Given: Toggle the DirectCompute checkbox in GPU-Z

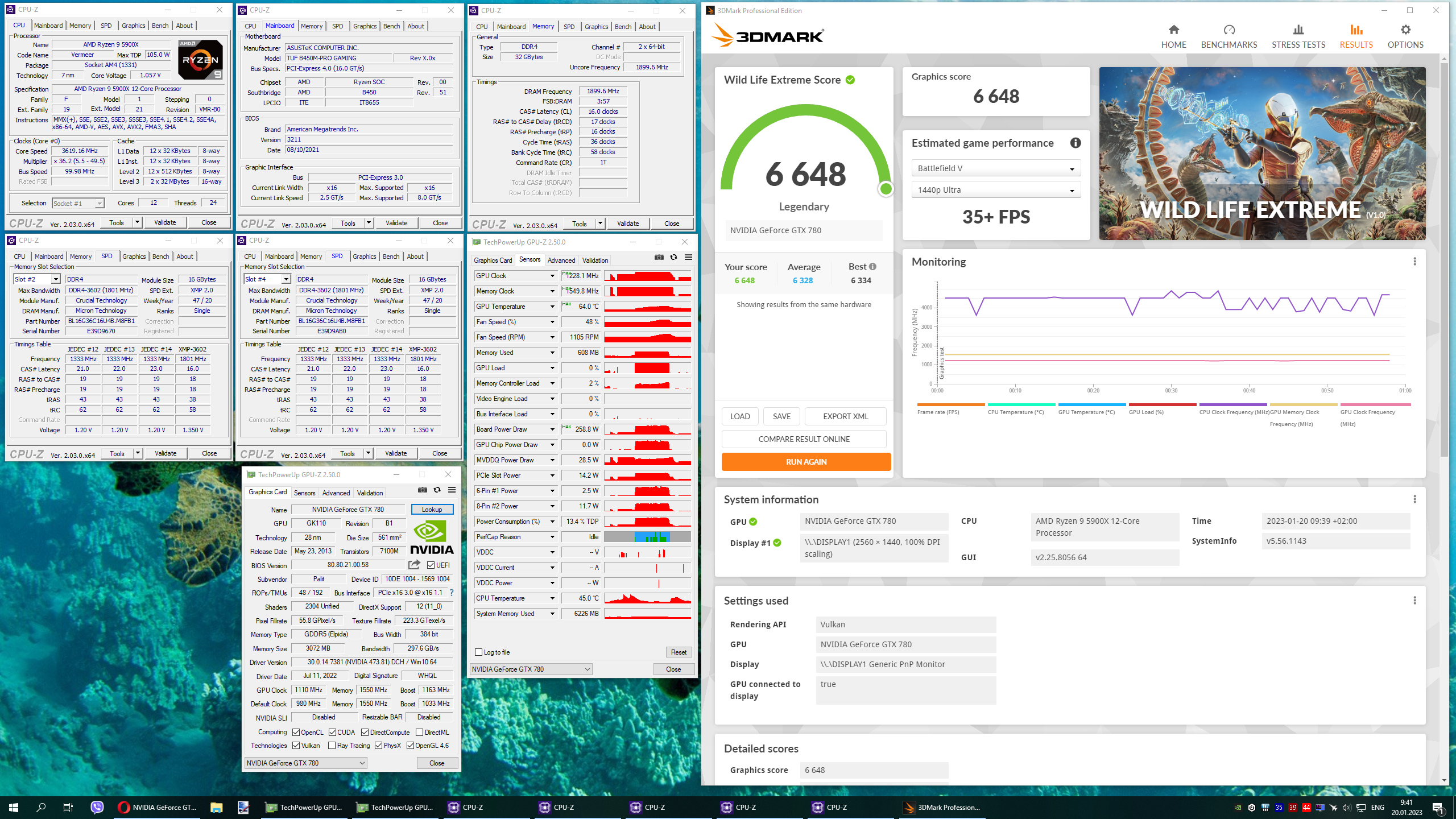Looking at the screenshot, I should click(365, 732).
